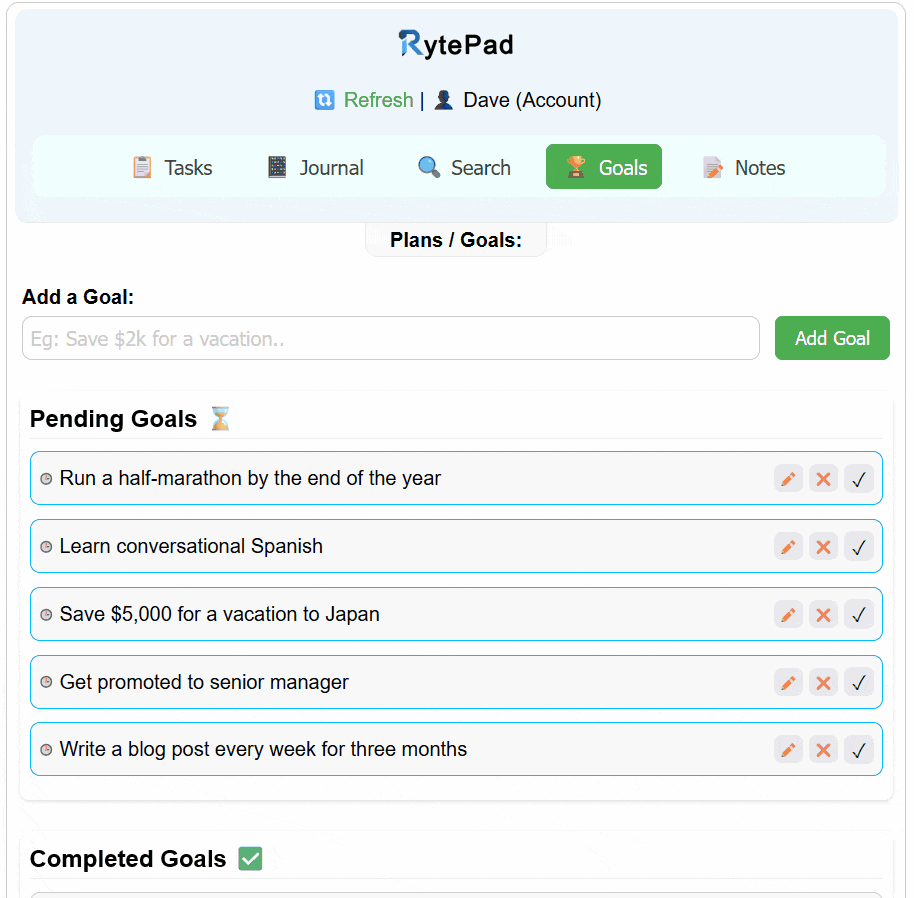Mark Save $5,000 vacation goal complete

coord(859,614)
